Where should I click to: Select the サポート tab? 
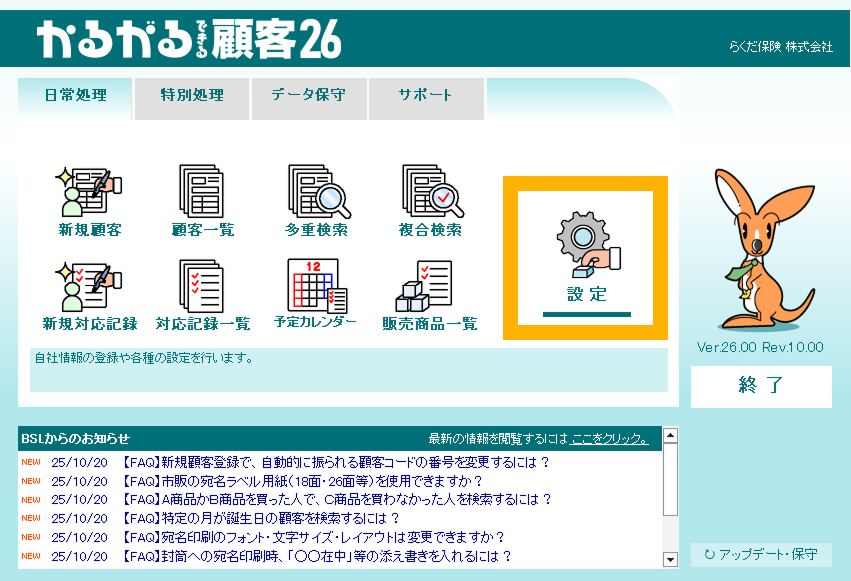click(426, 96)
